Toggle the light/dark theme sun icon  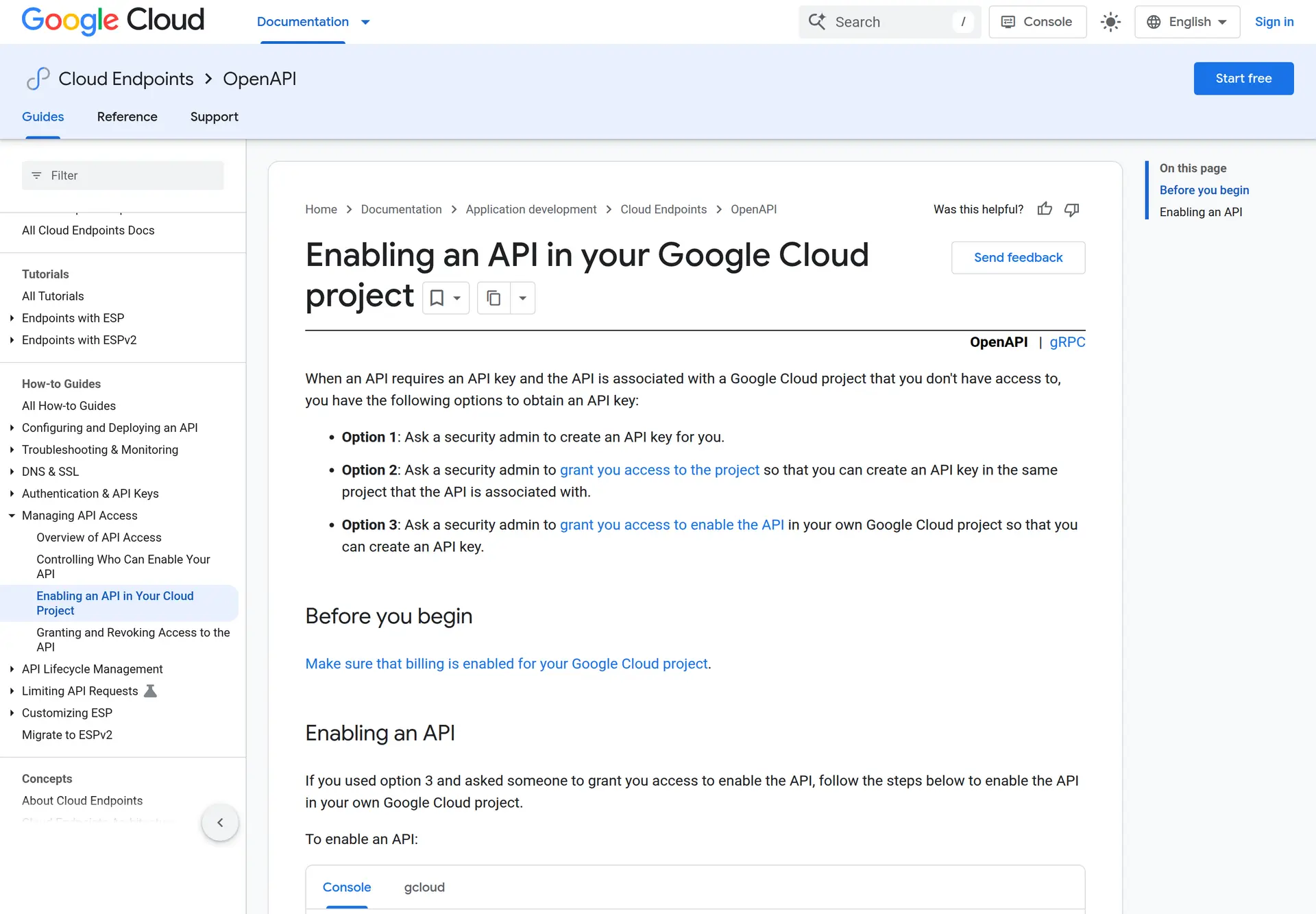[x=1110, y=22]
